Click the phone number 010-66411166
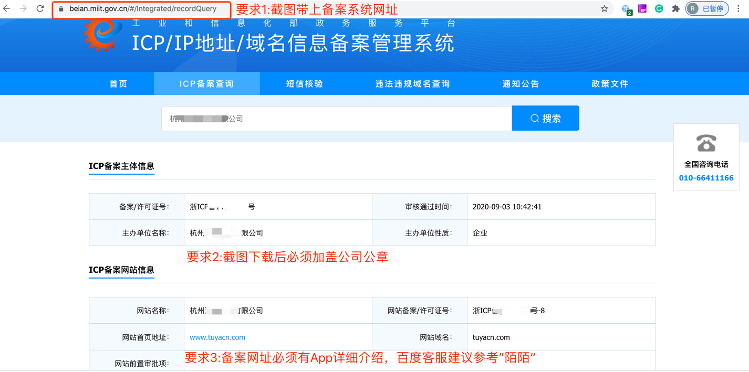The image size is (749, 372). coord(706,178)
